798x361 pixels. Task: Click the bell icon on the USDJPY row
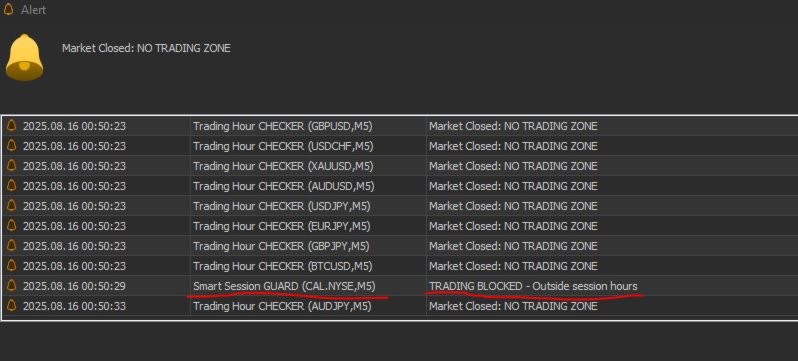tap(11, 206)
